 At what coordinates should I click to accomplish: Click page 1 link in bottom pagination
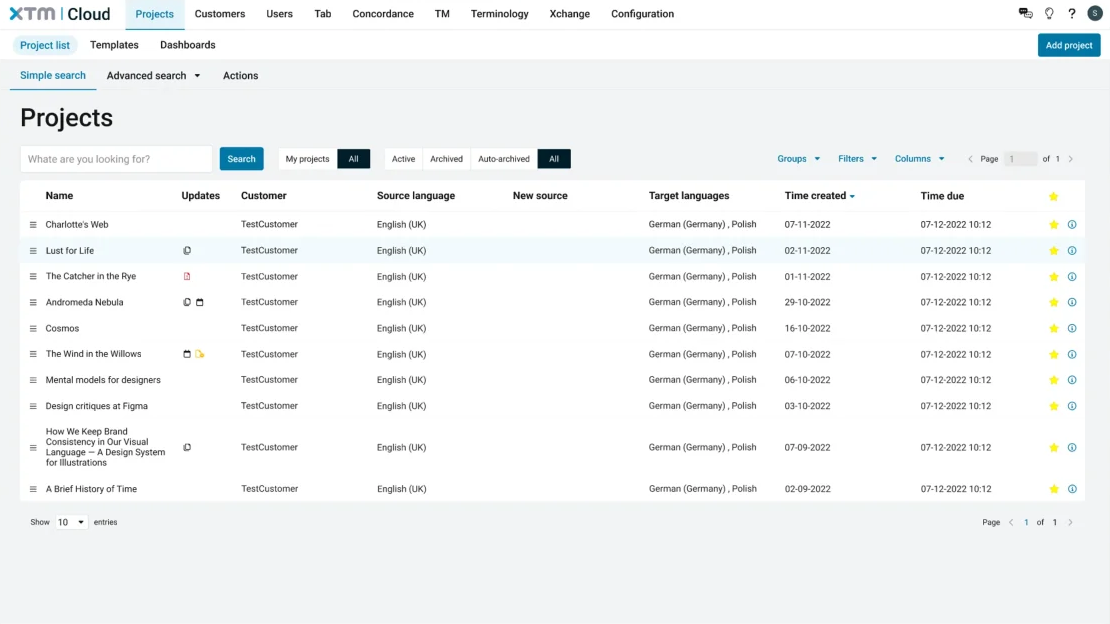coord(1026,523)
